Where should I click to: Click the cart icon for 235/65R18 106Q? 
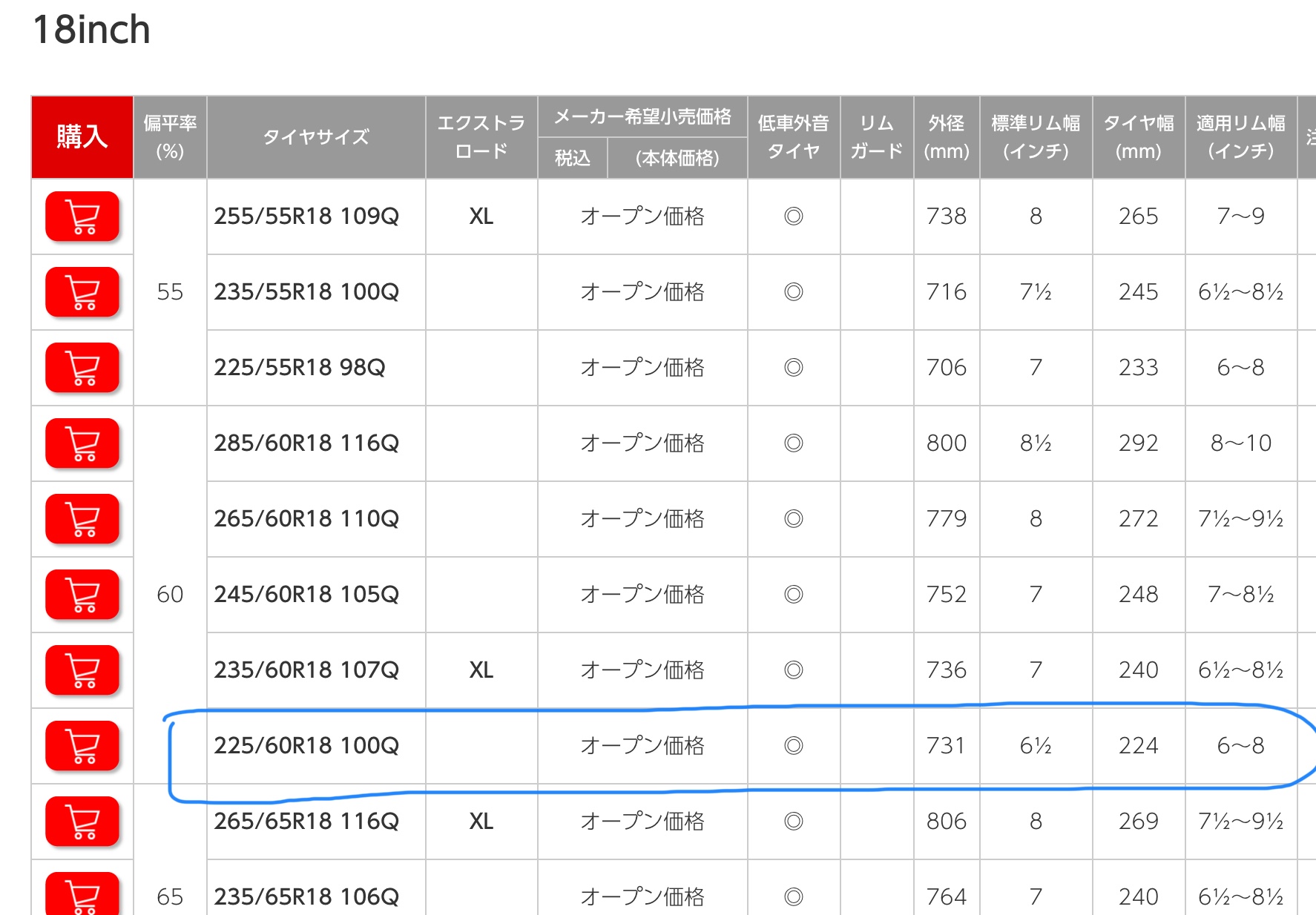click(x=82, y=894)
